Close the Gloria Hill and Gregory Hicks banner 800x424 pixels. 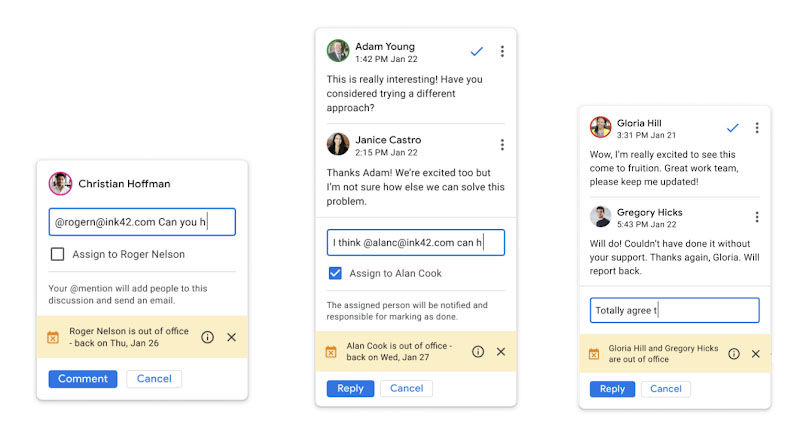756,354
